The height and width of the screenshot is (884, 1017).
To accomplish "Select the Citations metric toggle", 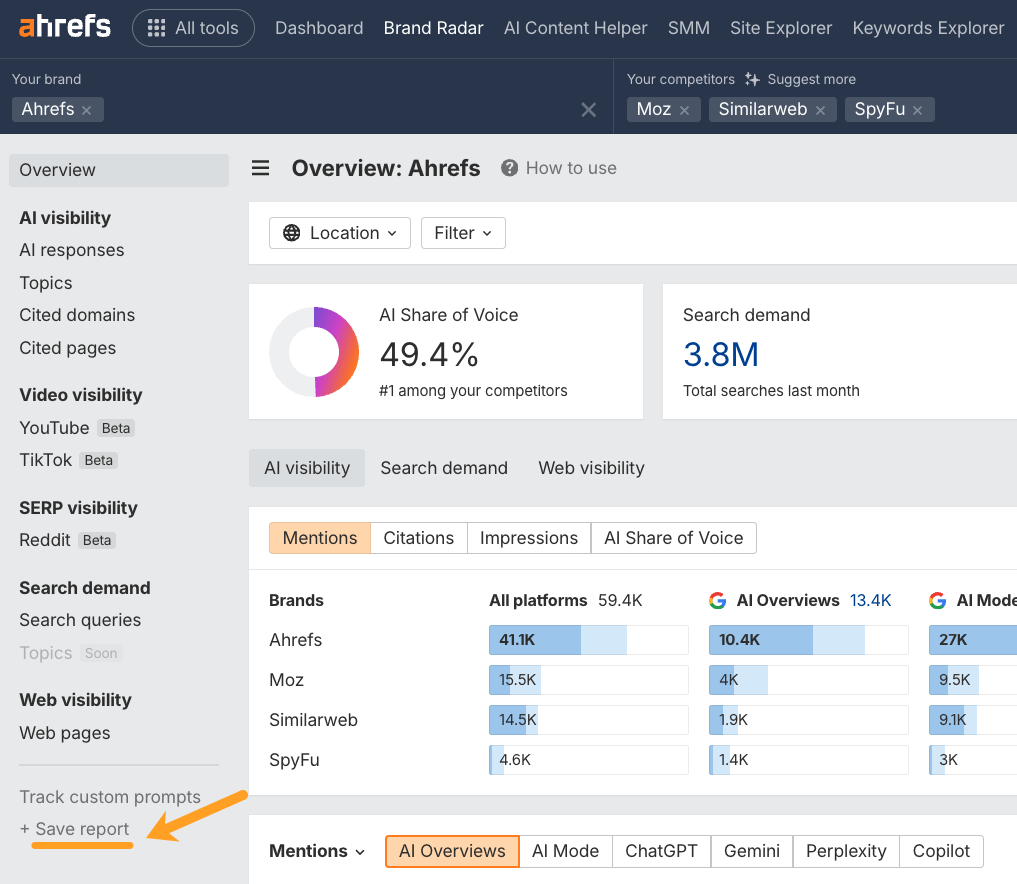I will 418,538.
